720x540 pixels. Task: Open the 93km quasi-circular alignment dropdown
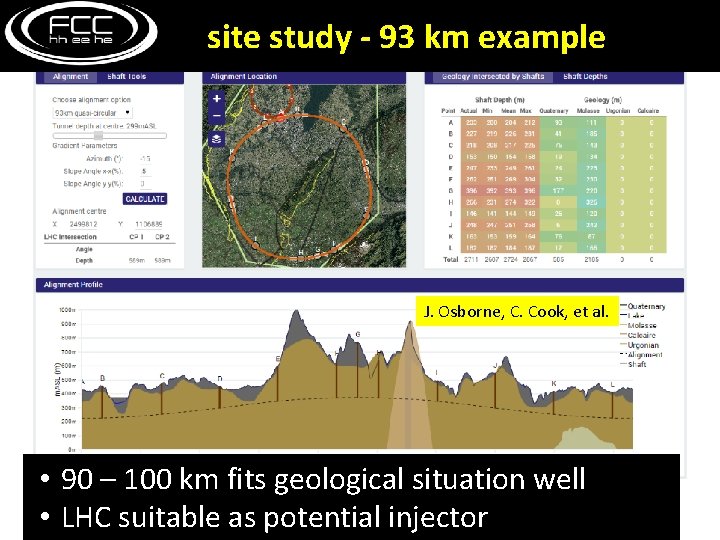pos(93,113)
